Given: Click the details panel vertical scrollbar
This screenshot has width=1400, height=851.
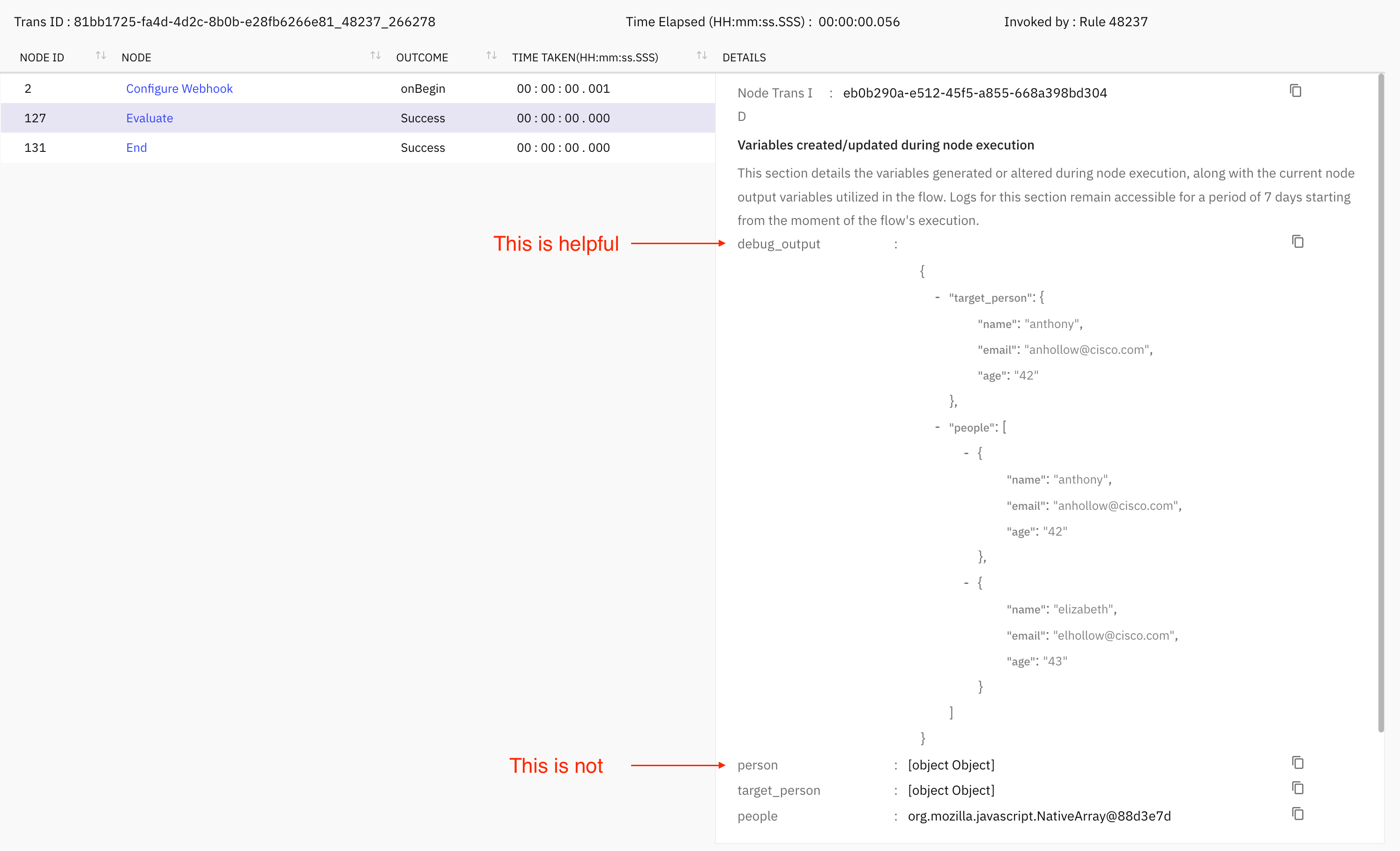Looking at the screenshot, I should click(x=1381, y=398).
